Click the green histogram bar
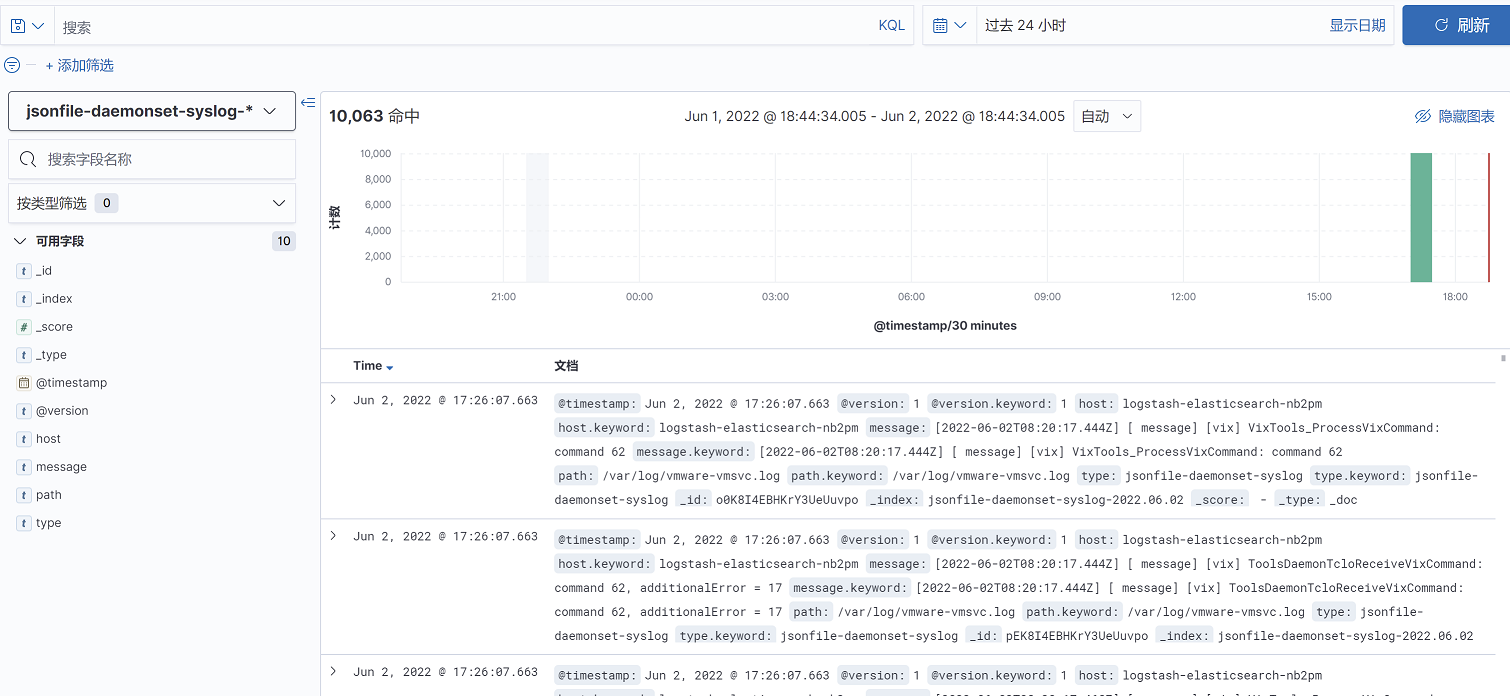 [x=1421, y=218]
